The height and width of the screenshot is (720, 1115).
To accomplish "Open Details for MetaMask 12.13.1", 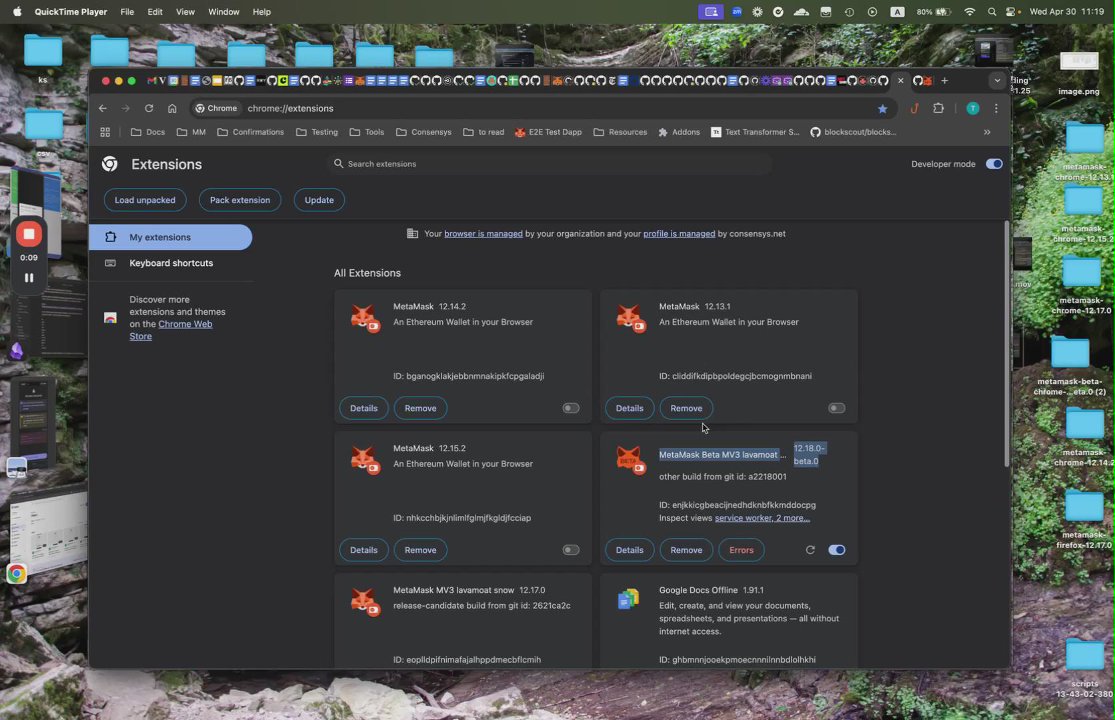I will 629,409.
